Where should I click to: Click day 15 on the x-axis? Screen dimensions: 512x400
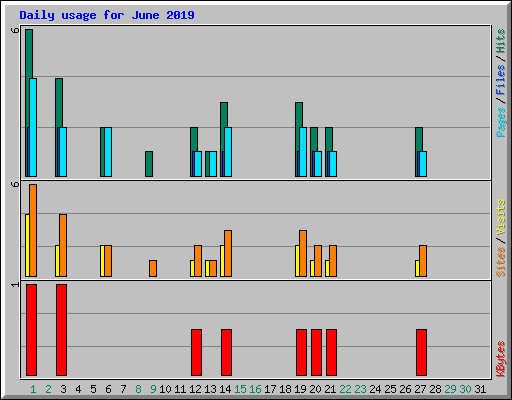pos(240,389)
